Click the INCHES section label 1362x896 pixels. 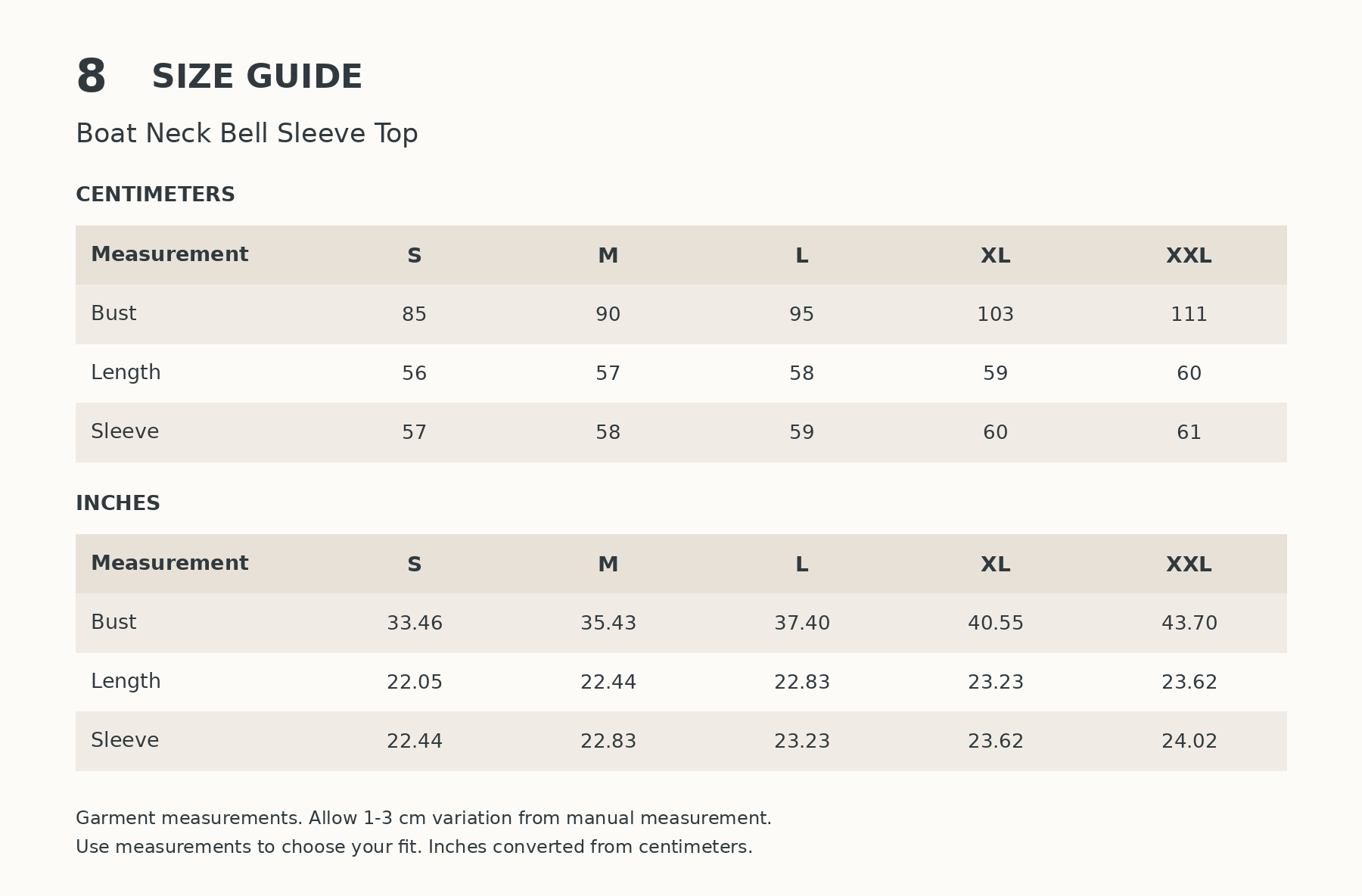tap(118, 503)
